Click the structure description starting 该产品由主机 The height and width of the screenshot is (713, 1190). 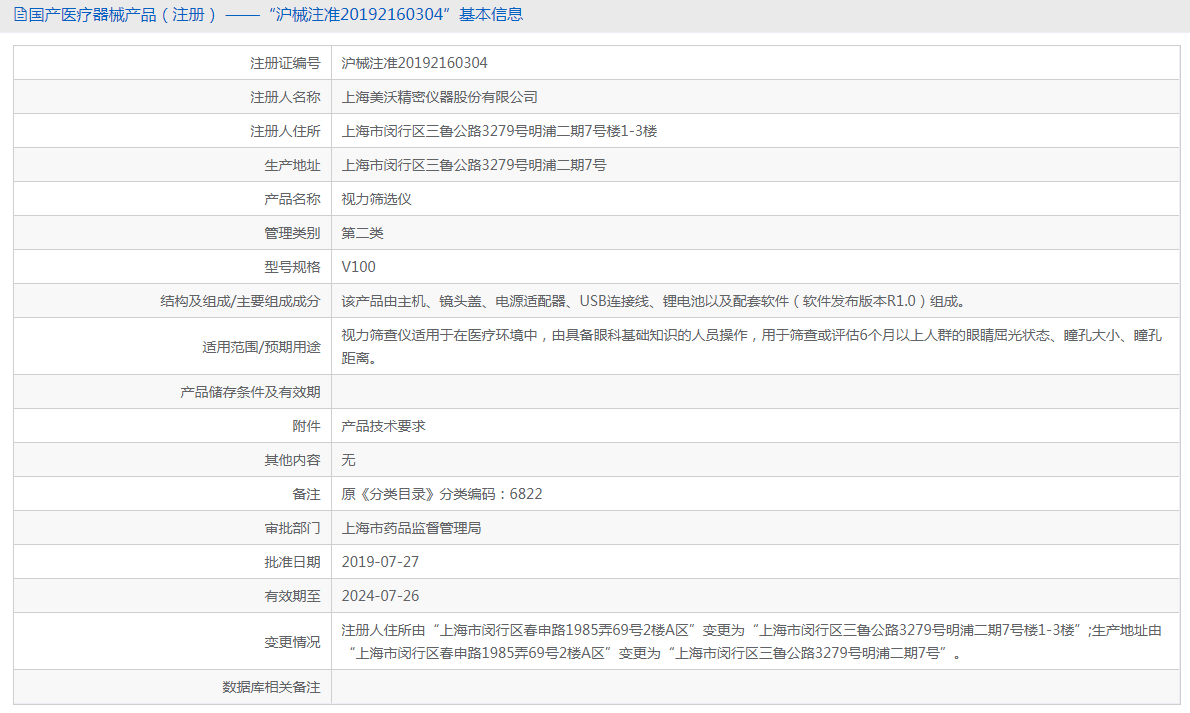[x=656, y=301]
